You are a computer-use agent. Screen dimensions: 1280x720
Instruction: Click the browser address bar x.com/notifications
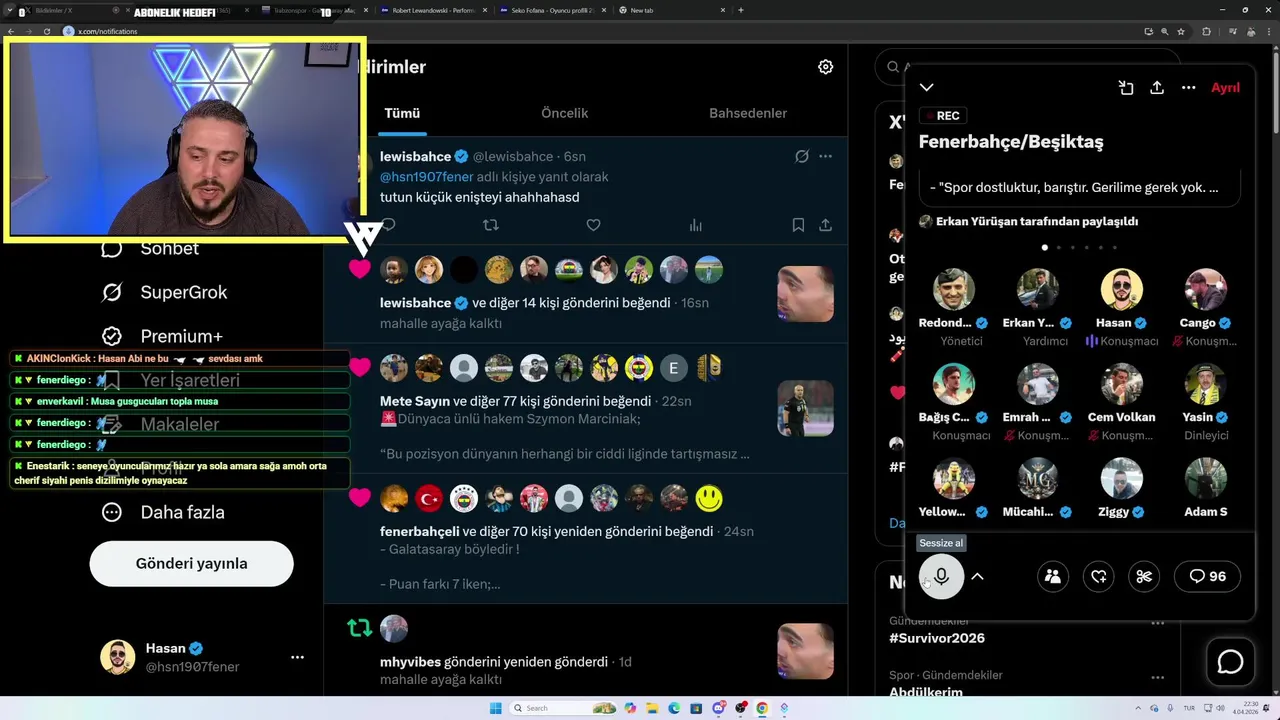(107, 31)
